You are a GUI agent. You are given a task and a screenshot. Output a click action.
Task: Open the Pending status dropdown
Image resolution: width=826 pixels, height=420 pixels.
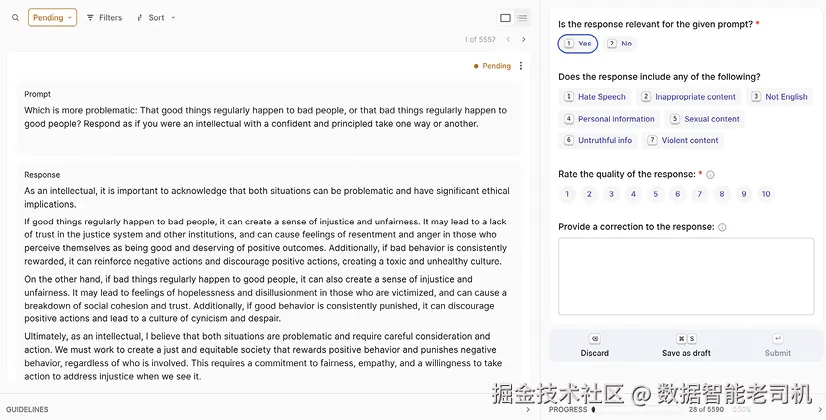coord(52,17)
